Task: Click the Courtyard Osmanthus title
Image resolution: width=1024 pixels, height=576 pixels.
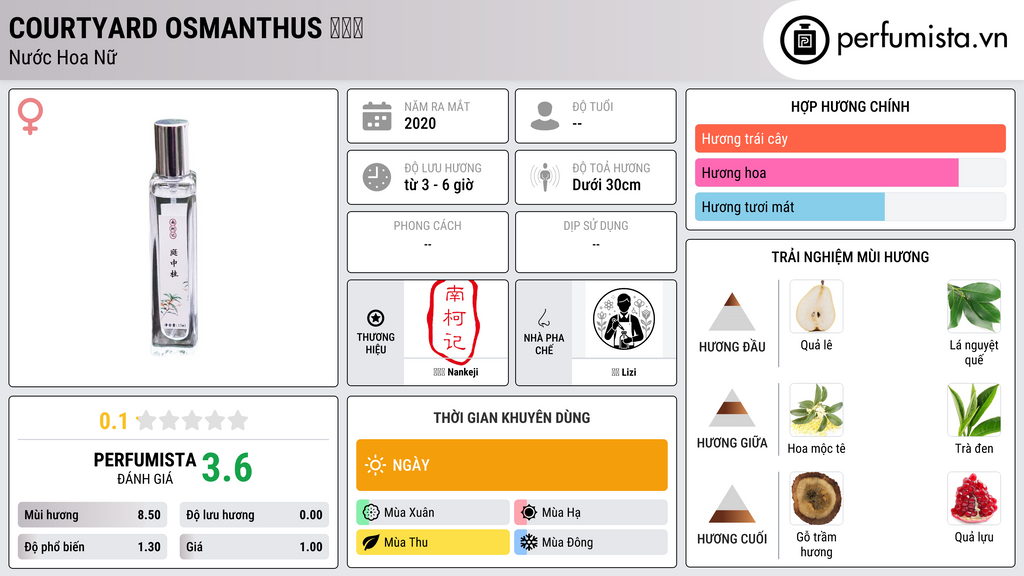Action: coord(185,28)
